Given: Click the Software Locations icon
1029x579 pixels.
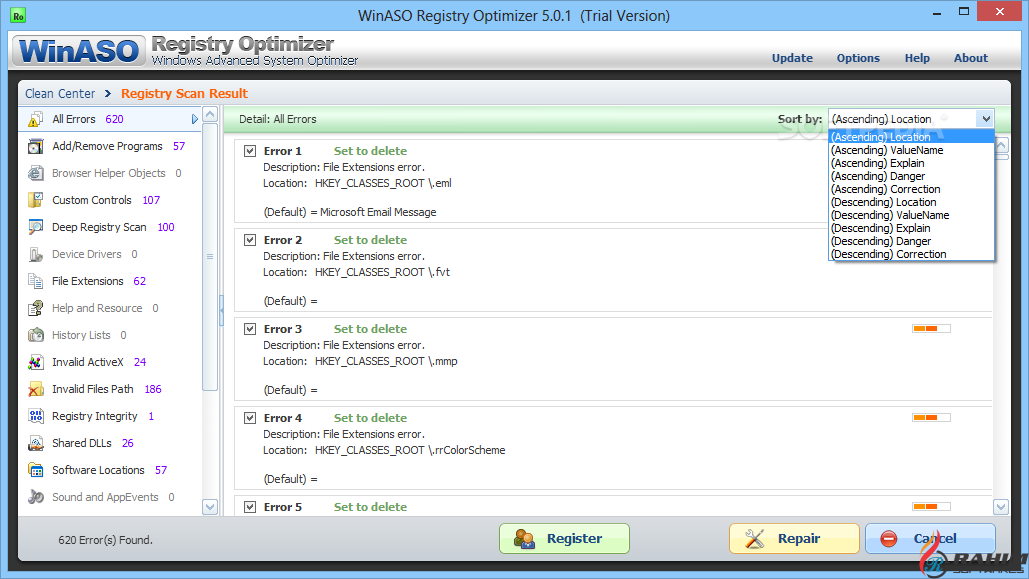Looking at the screenshot, I should coord(35,470).
